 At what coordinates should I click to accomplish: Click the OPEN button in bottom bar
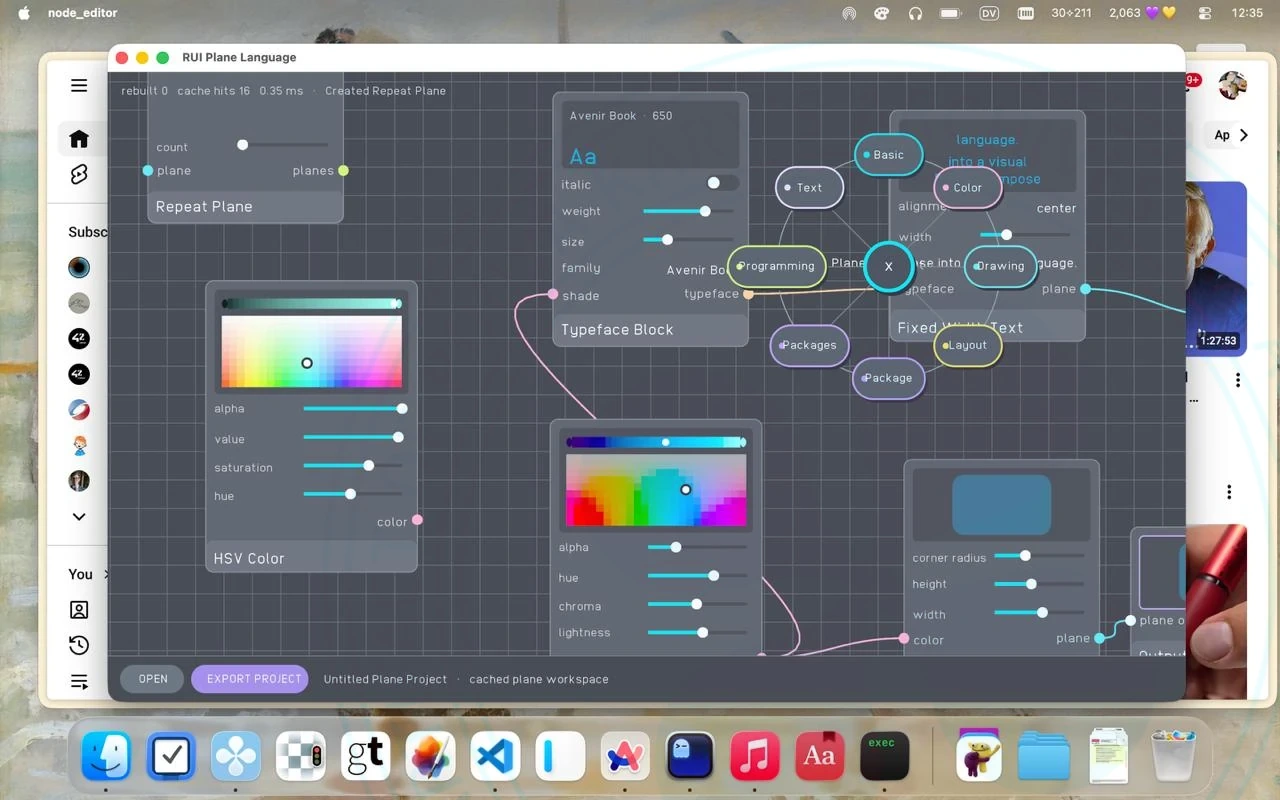[x=153, y=679]
